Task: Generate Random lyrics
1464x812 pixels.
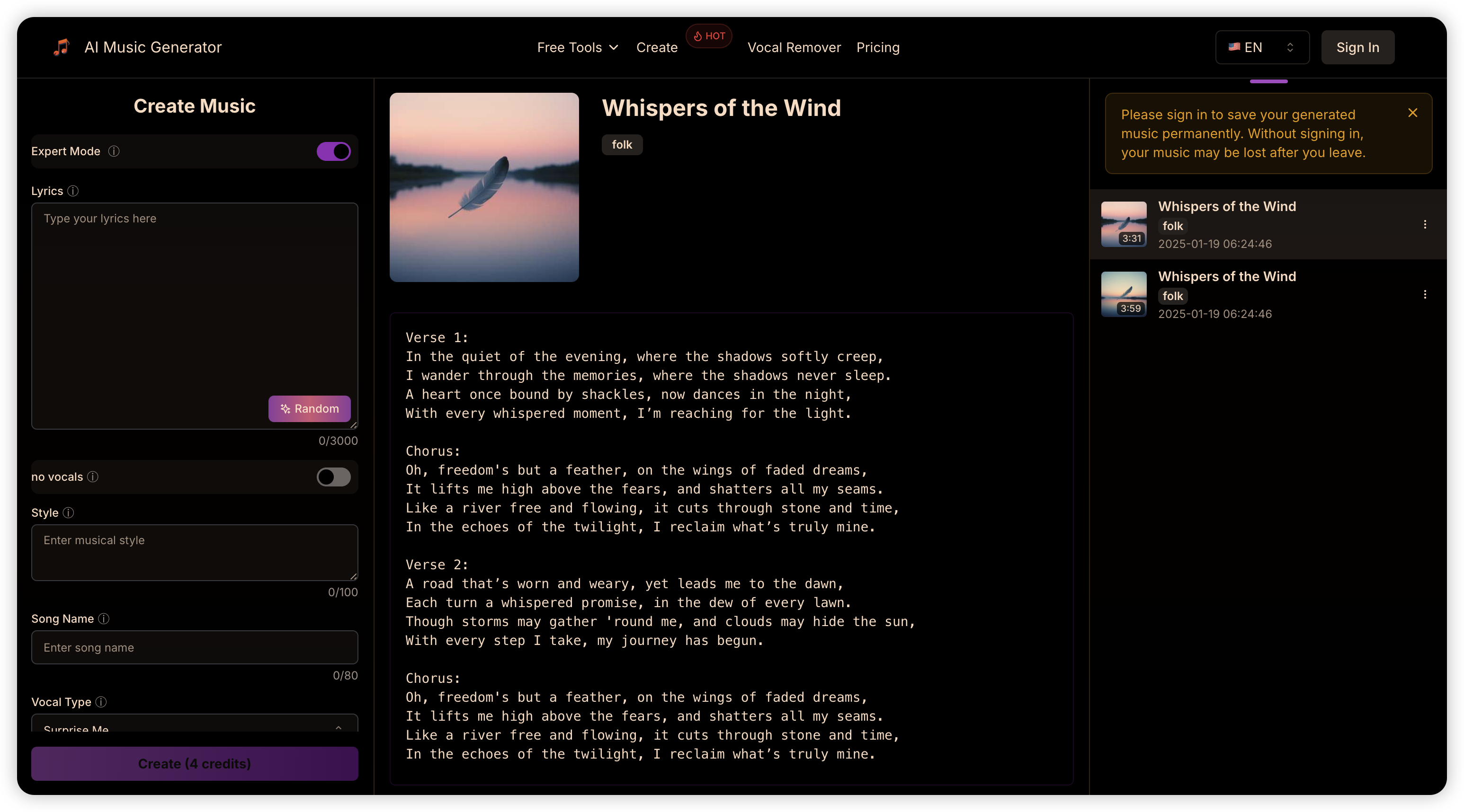Action: pyautogui.click(x=309, y=409)
